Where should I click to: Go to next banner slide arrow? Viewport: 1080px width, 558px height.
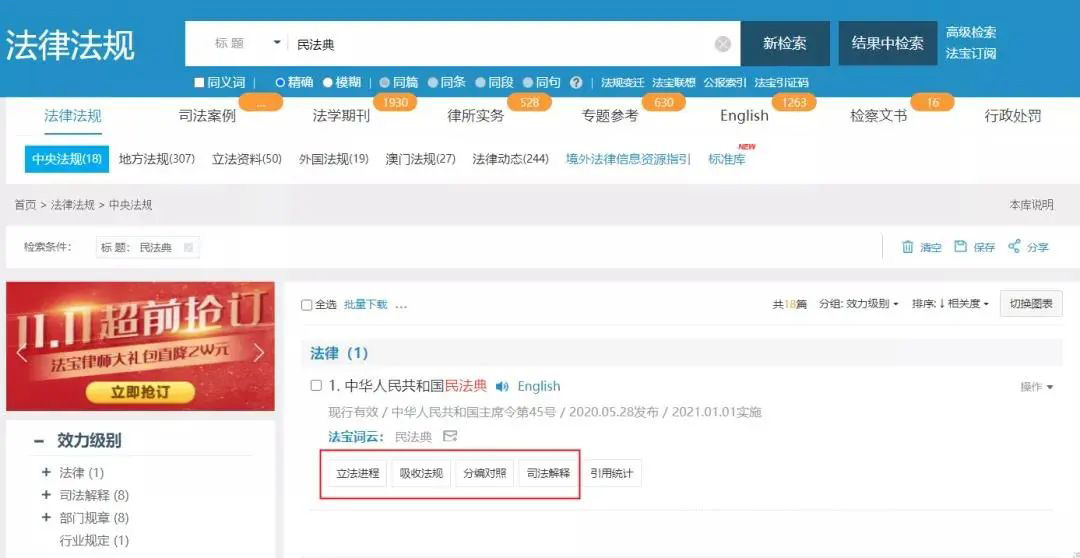[x=259, y=352]
